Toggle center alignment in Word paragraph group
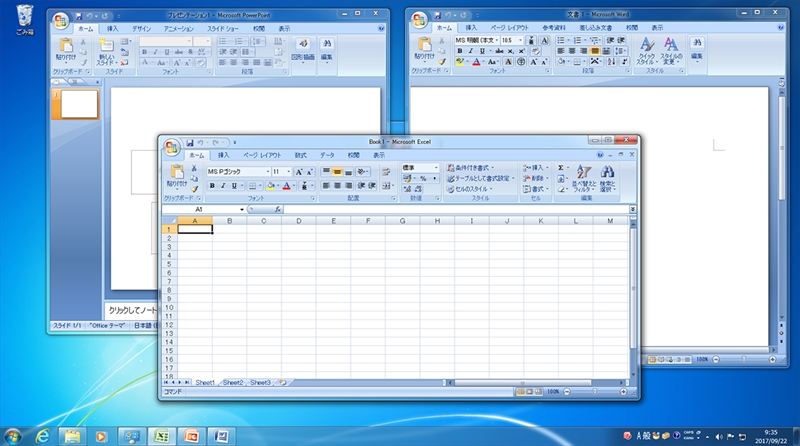Screen dimensions: 800x446 (x=572, y=51)
